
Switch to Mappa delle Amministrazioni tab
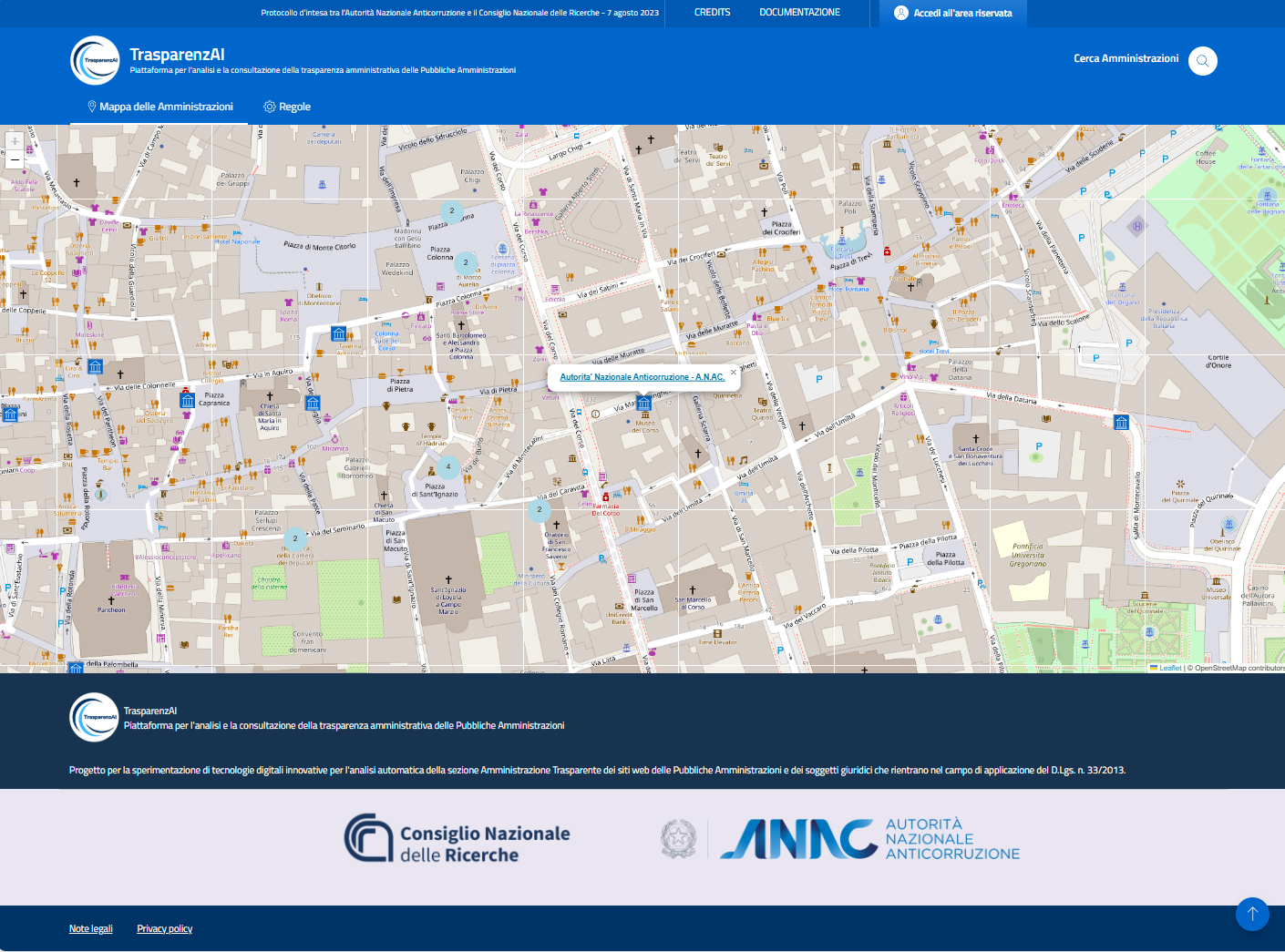click(159, 107)
